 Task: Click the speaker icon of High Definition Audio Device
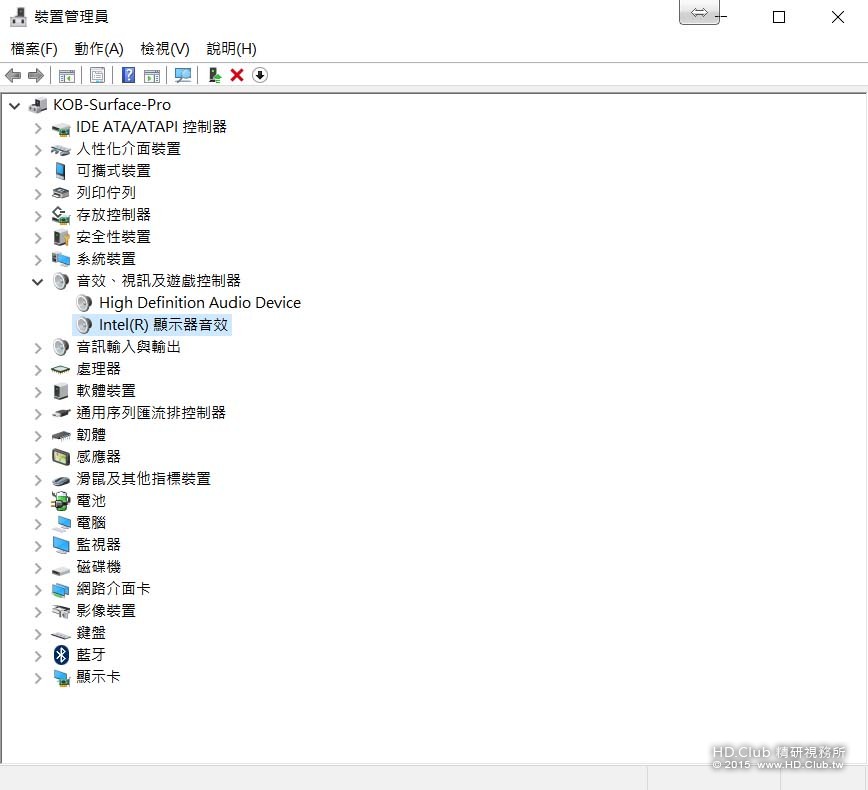(x=84, y=303)
